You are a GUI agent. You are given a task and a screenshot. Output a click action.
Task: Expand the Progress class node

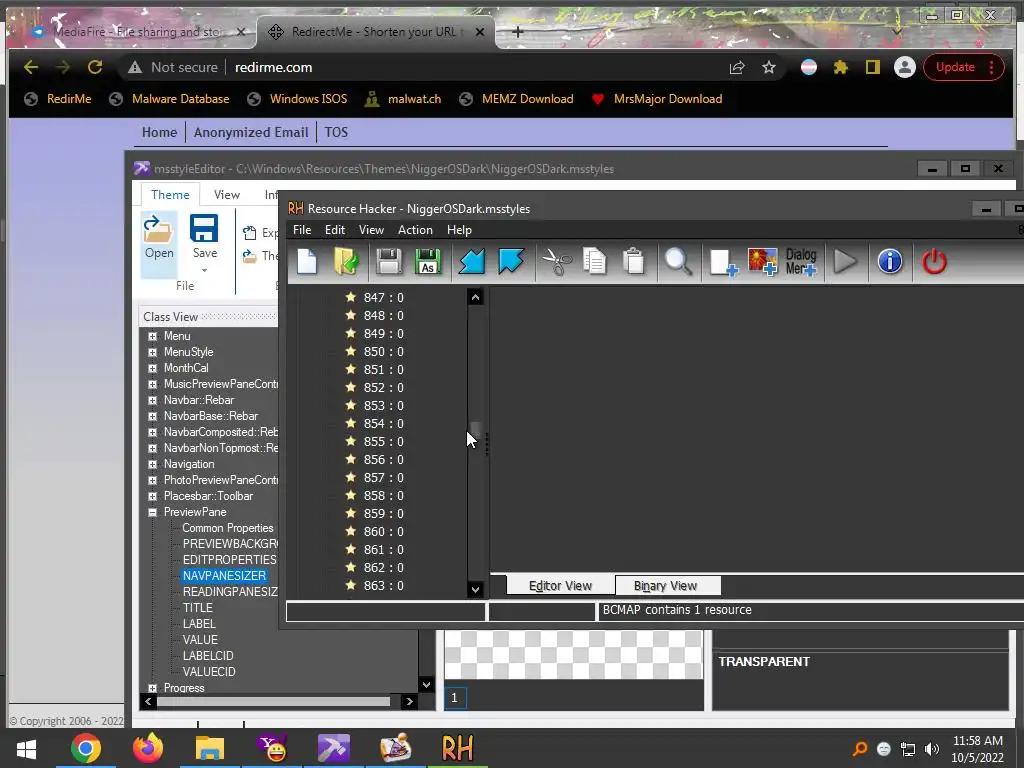pyautogui.click(x=152, y=688)
